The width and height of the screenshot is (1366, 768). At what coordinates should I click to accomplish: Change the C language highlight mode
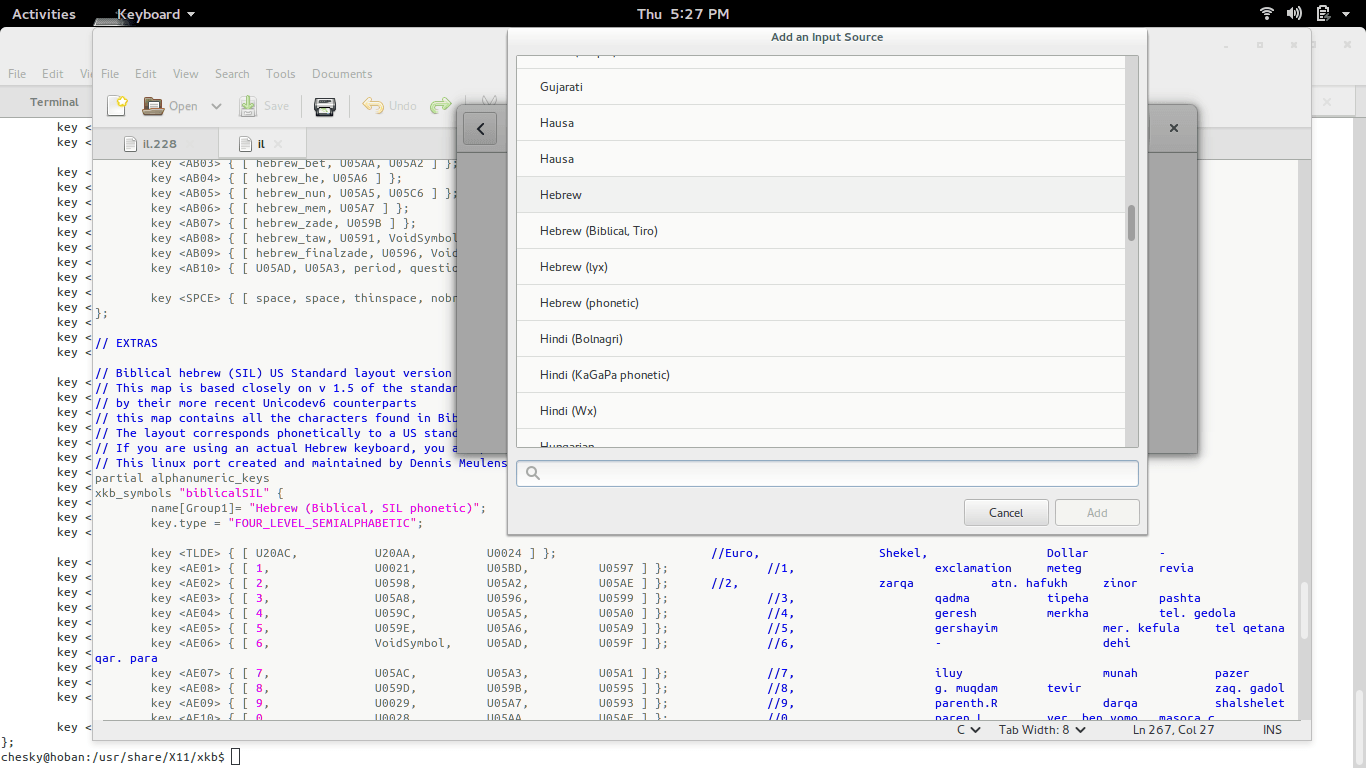tap(968, 730)
